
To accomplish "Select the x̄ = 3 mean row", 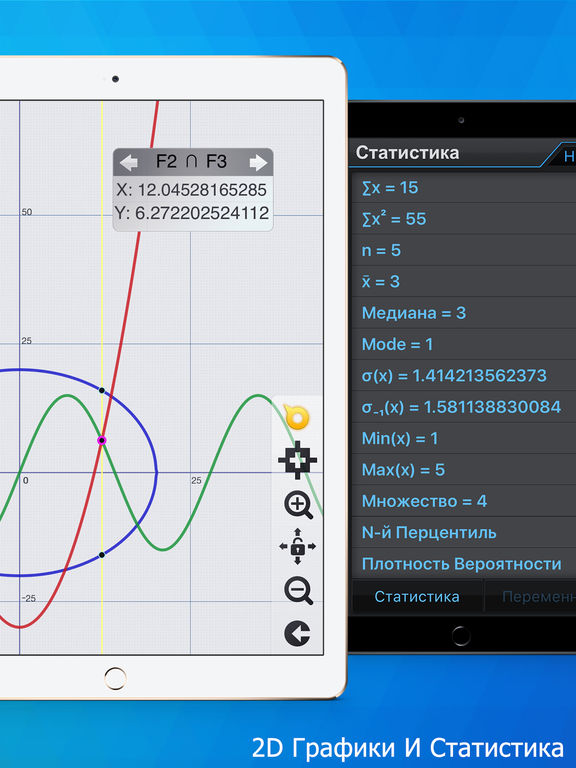I will 464,282.
